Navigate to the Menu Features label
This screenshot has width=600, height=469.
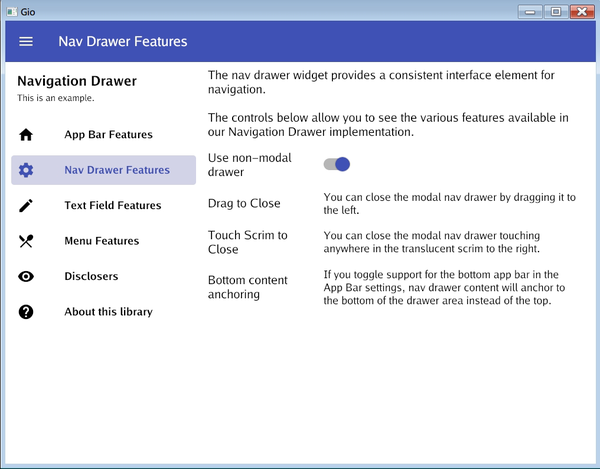coord(101,241)
